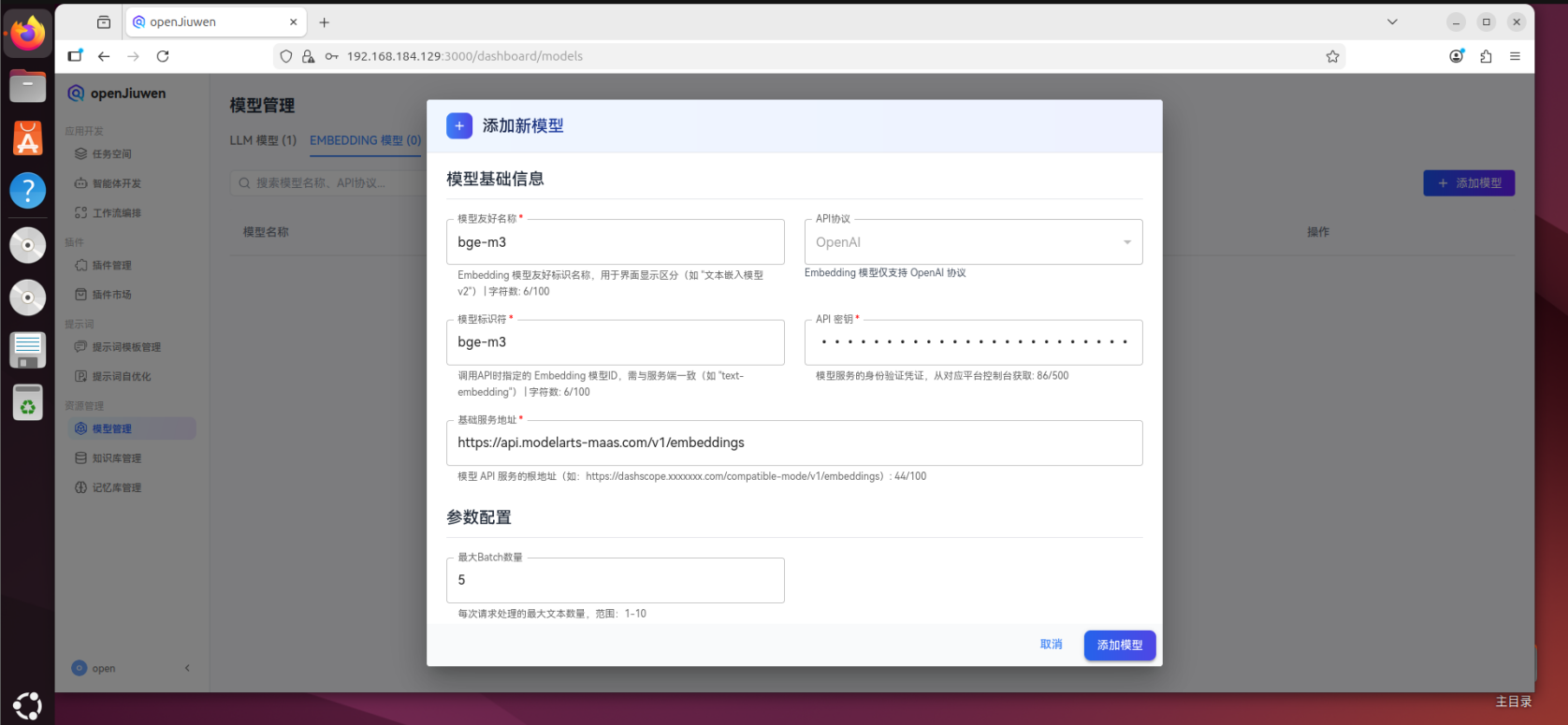The height and width of the screenshot is (725, 1568).
Task: Open the extensions puzzle icon
Action: coord(1486,56)
